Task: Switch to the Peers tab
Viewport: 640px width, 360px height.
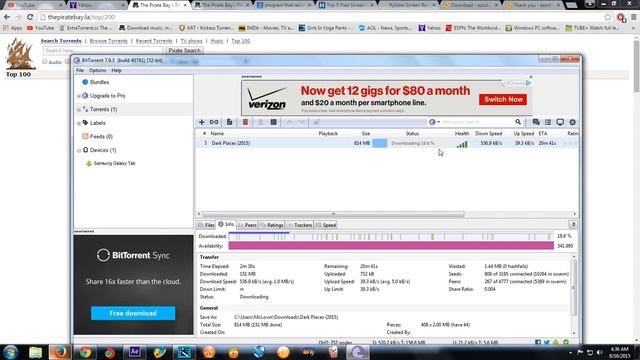Action: 247,225
